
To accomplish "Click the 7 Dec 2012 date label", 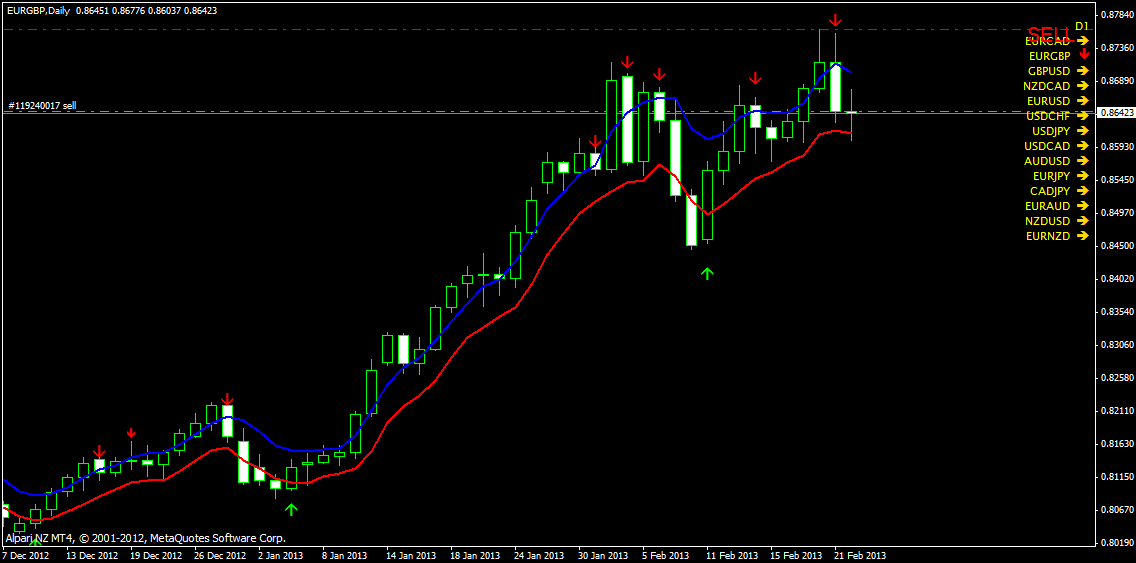I will 25,555.
